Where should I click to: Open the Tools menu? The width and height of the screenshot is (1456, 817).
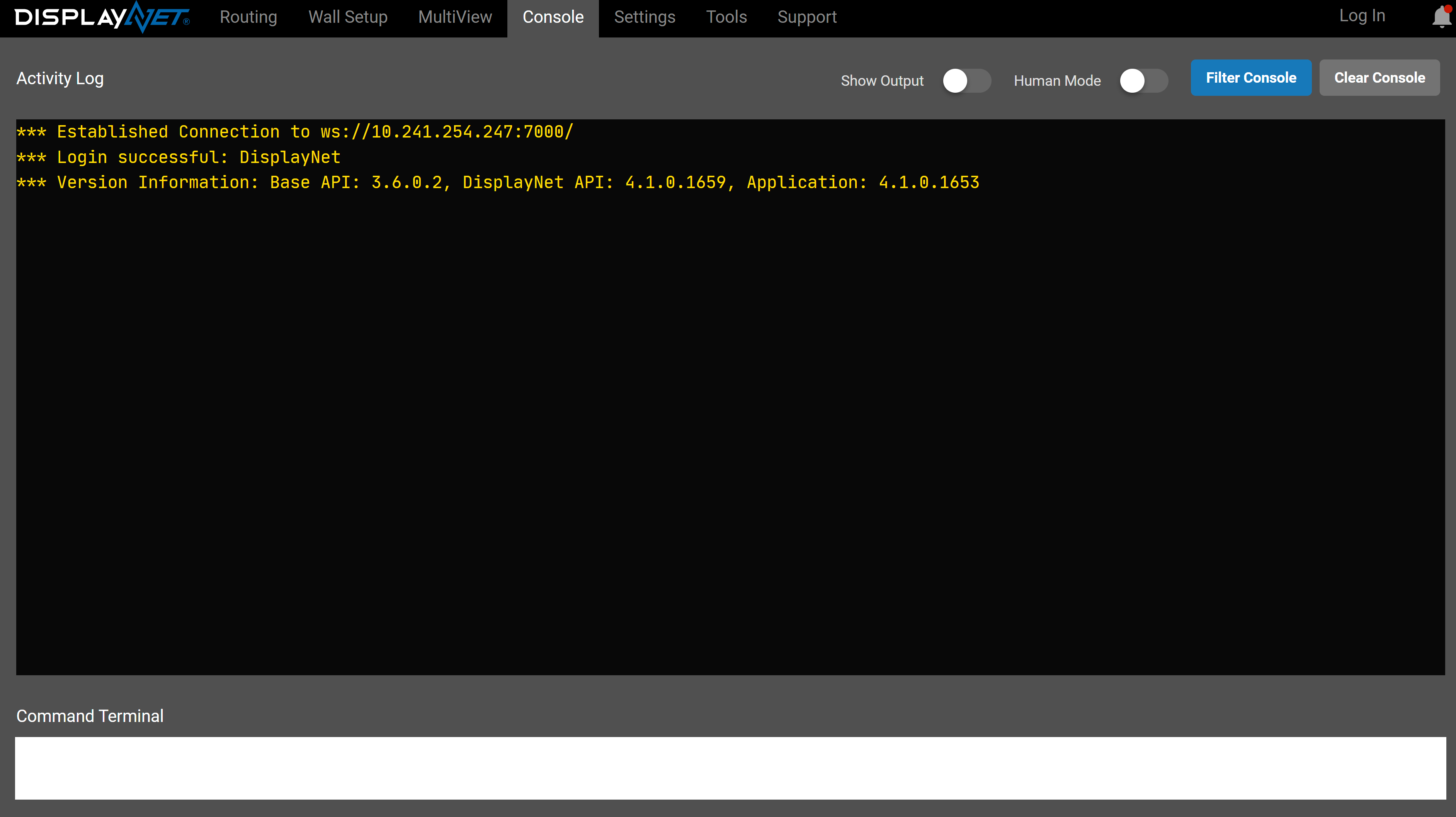(726, 17)
